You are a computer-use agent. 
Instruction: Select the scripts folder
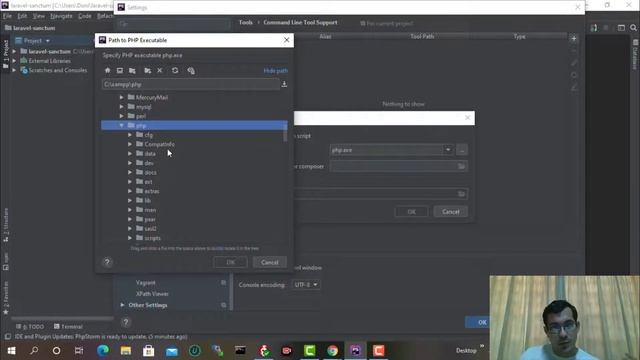[x=153, y=238]
